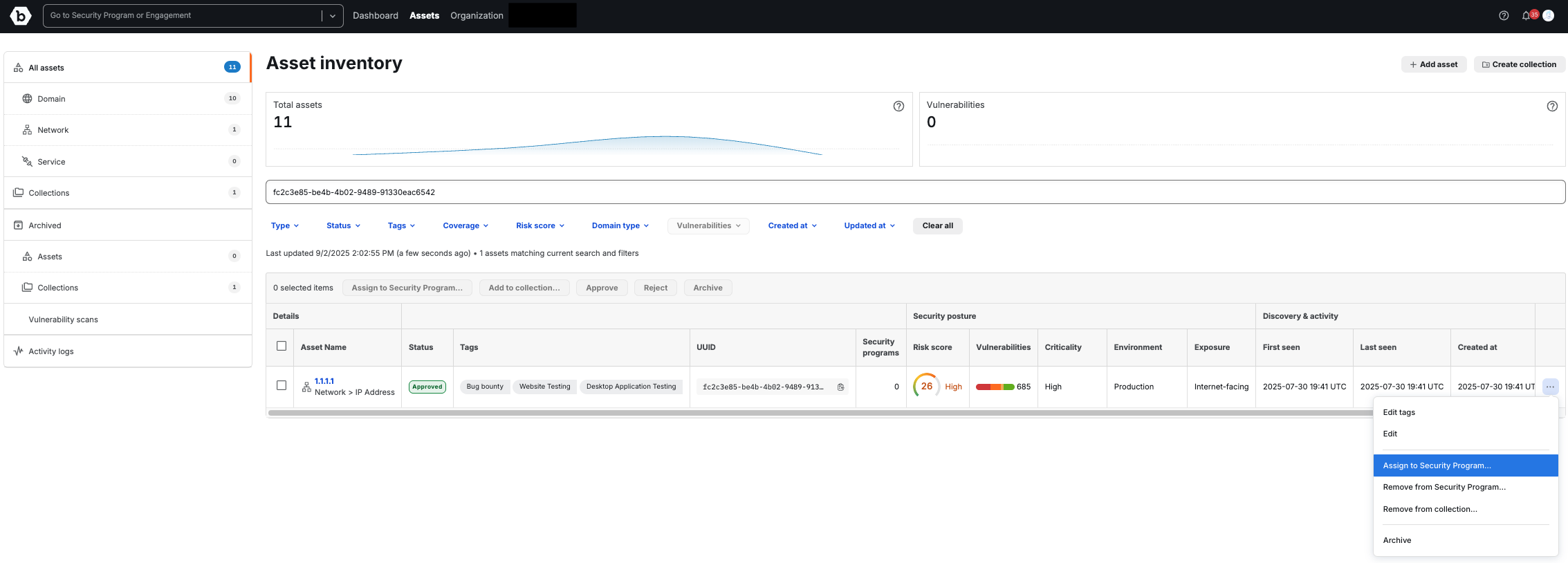Image resolution: width=1568 pixels, height=563 pixels.
Task: Click the All assets icon in sidebar
Action: click(x=19, y=68)
